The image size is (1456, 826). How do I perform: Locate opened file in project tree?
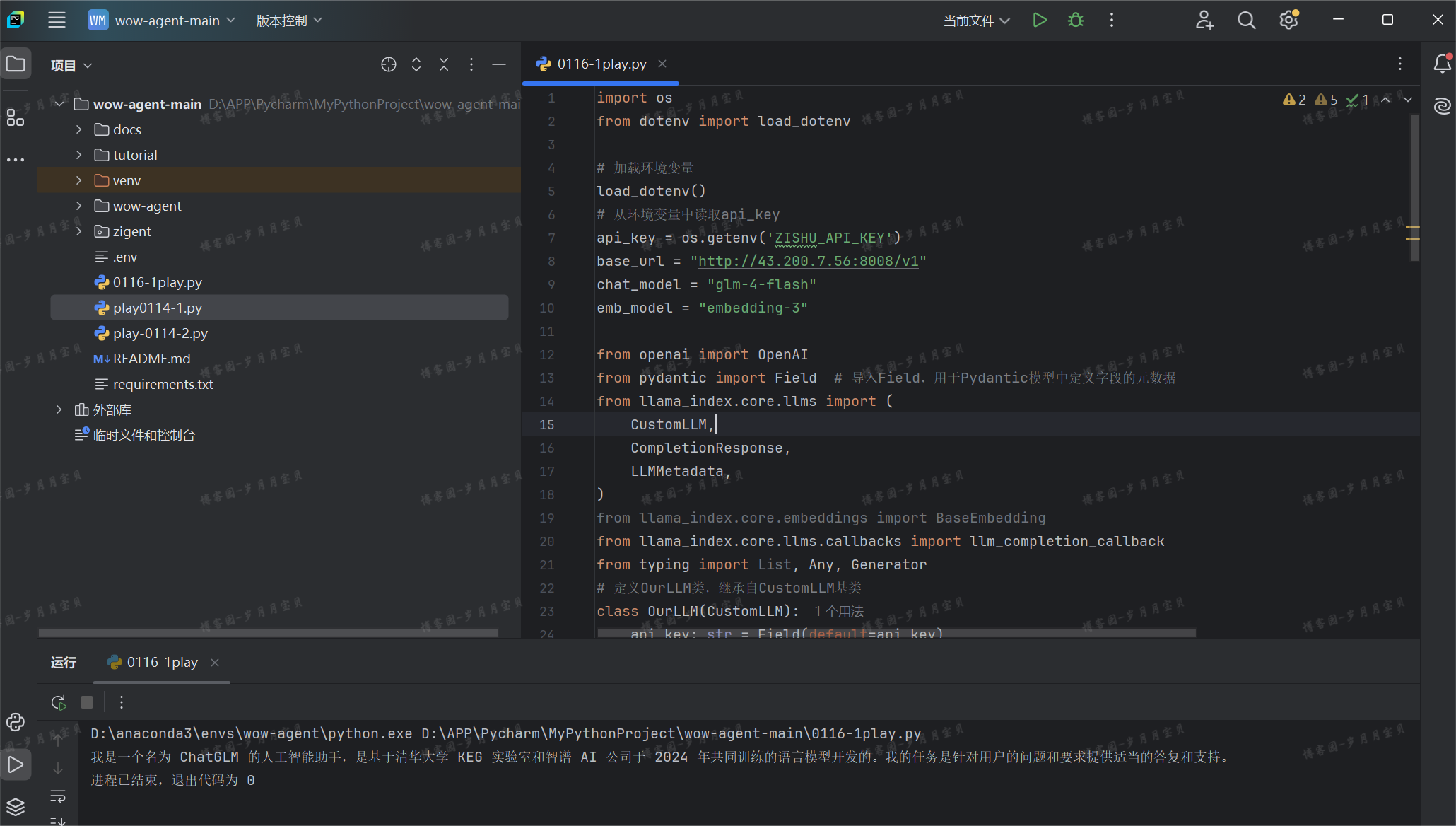click(388, 64)
